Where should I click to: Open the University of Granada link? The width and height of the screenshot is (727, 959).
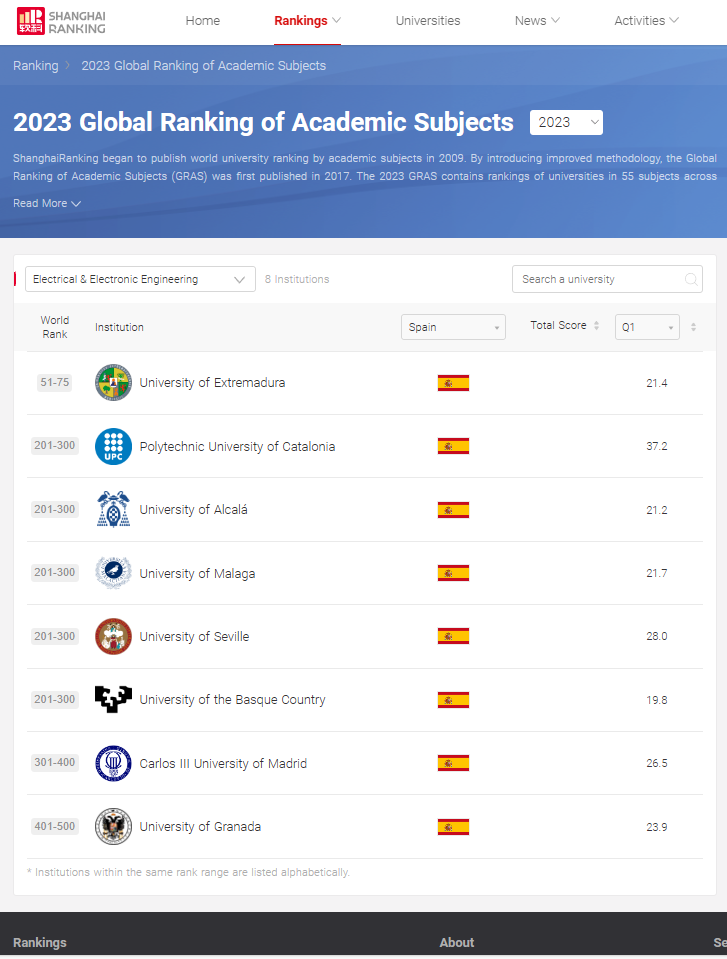(x=200, y=827)
